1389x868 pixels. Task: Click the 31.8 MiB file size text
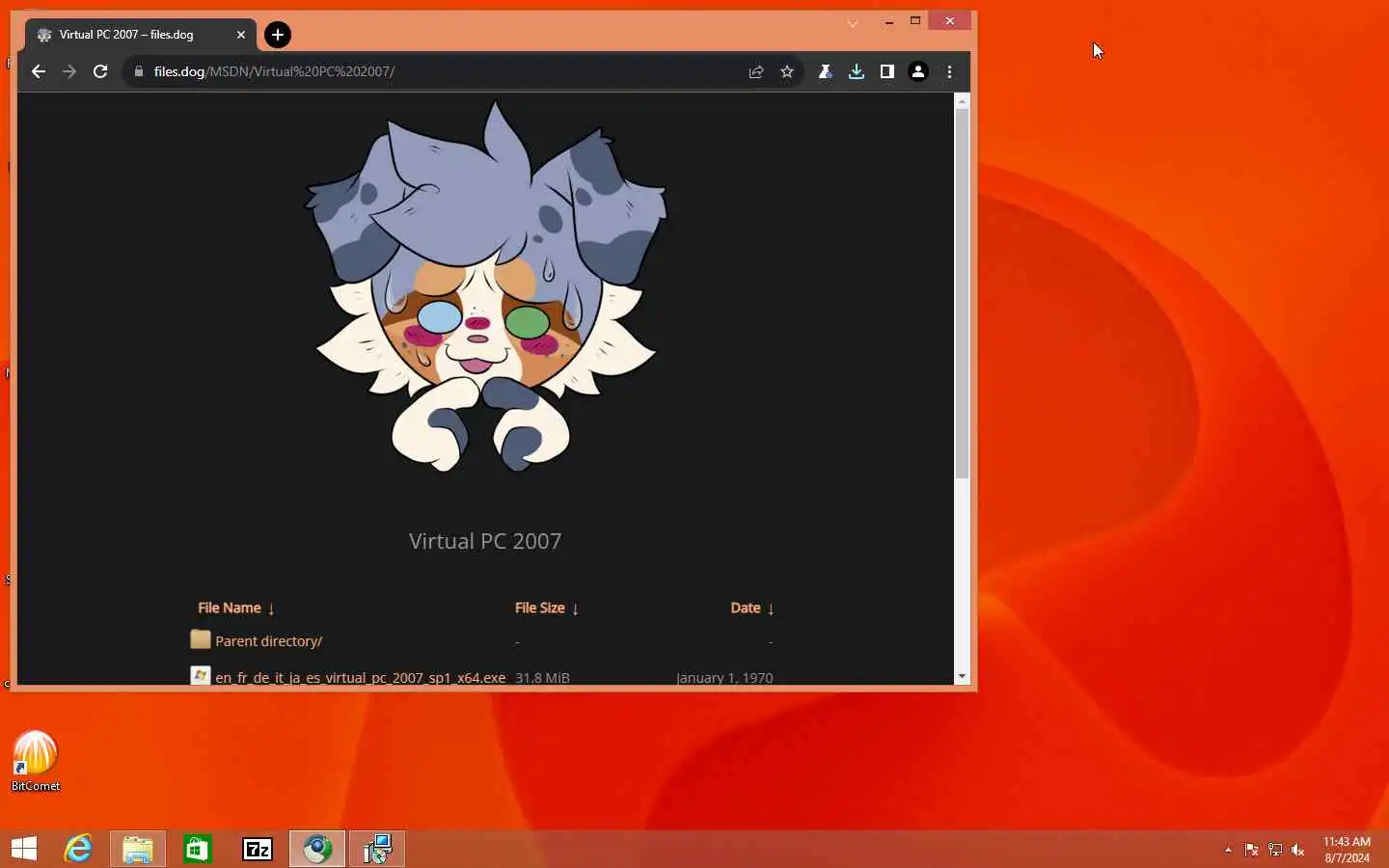click(x=542, y=677)
